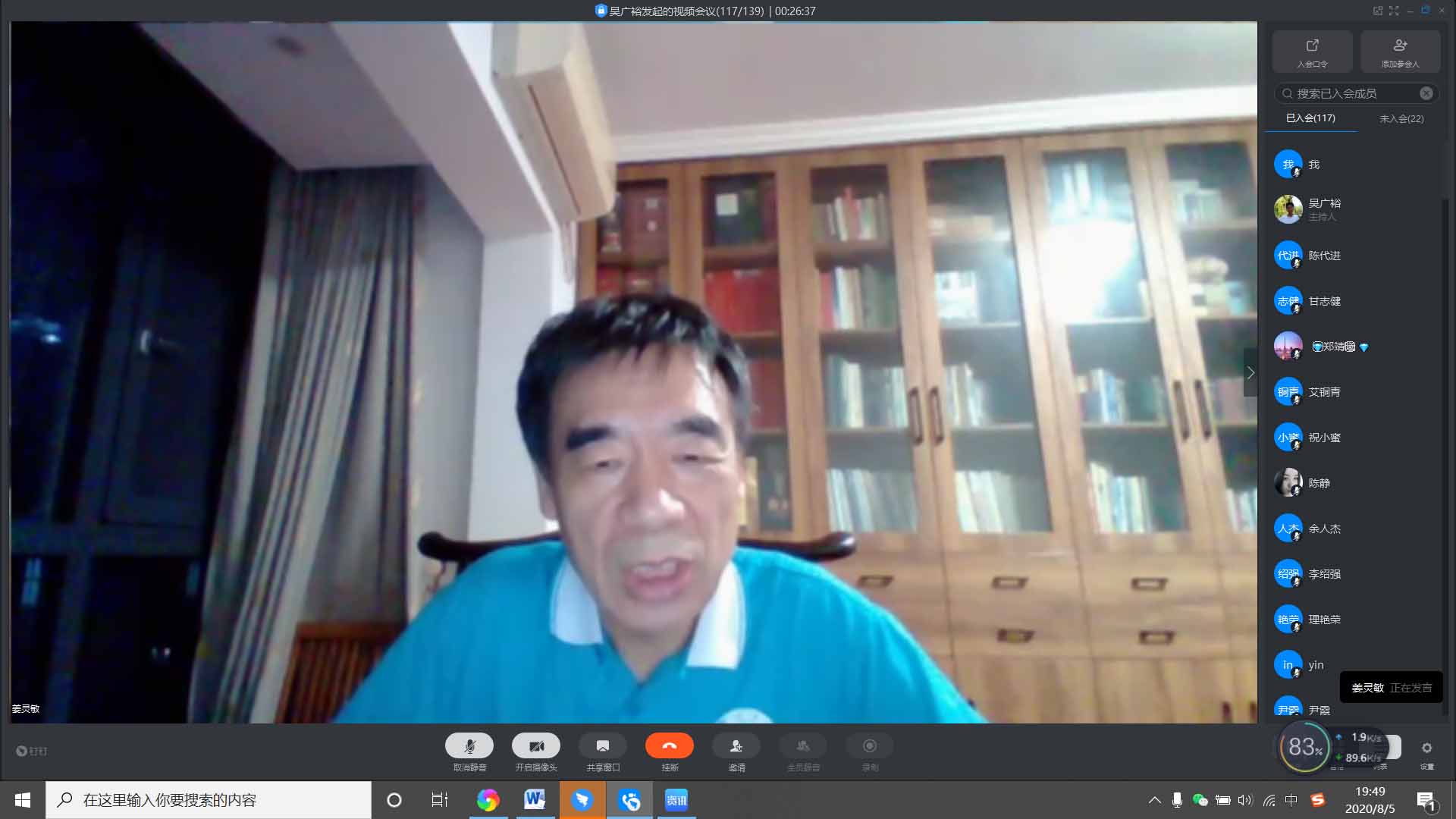Screen dimensions: 1456x819
Task: Switch to the 未入会(22) tab
Action: (1401, 119)
